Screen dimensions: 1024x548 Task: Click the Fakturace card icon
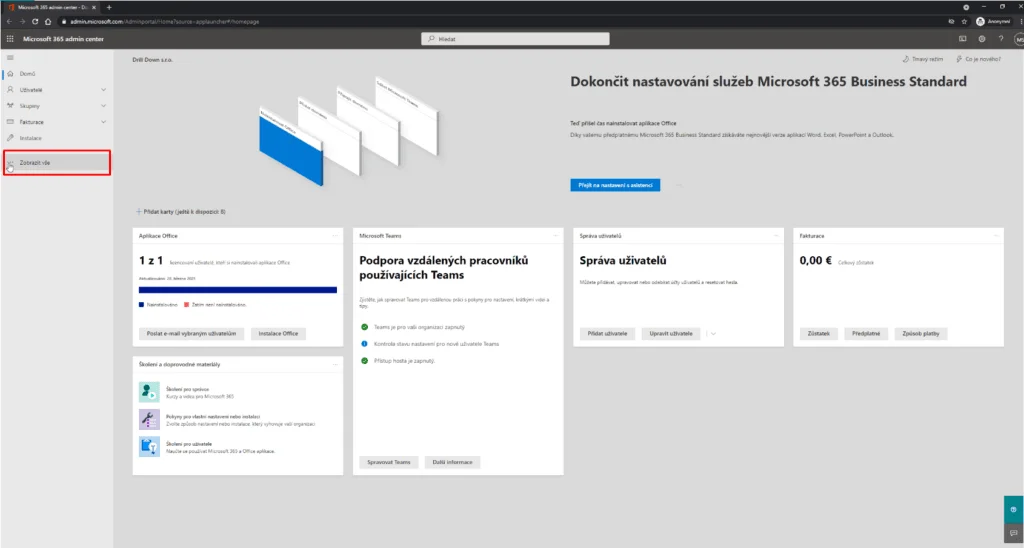[10, 122]
